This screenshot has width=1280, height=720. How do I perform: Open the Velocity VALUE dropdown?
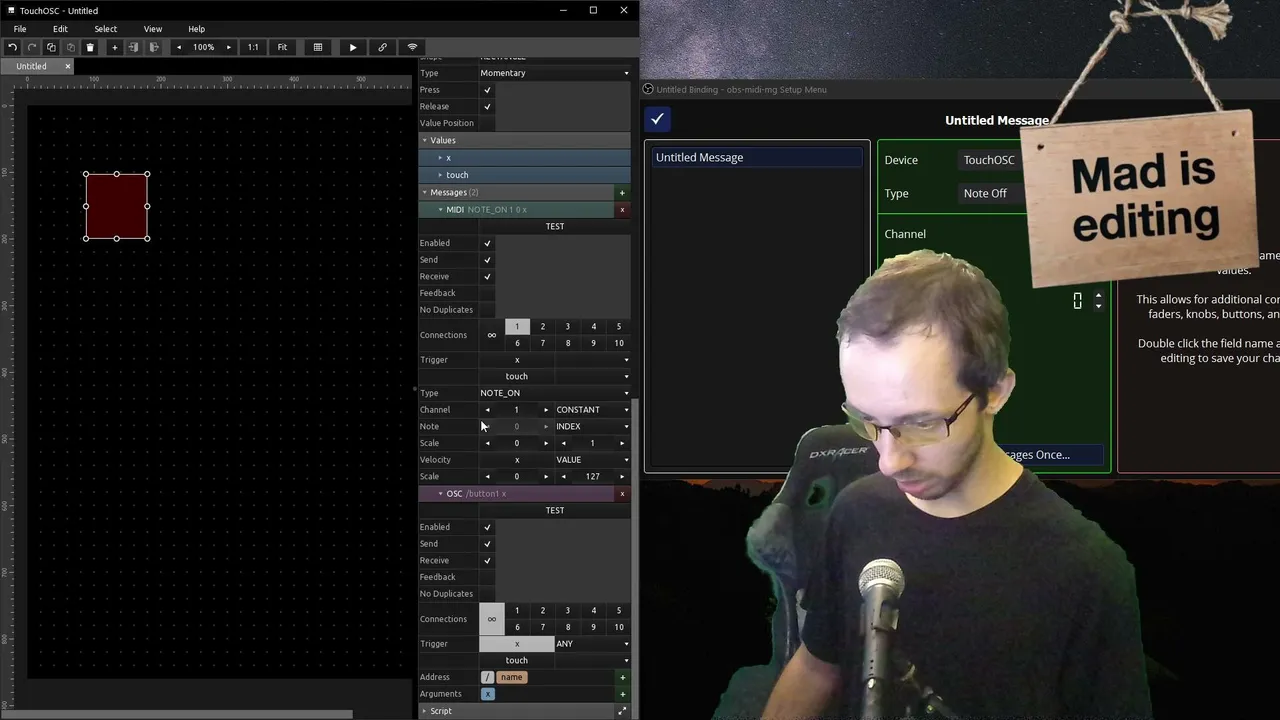click(x=592, y=460)
